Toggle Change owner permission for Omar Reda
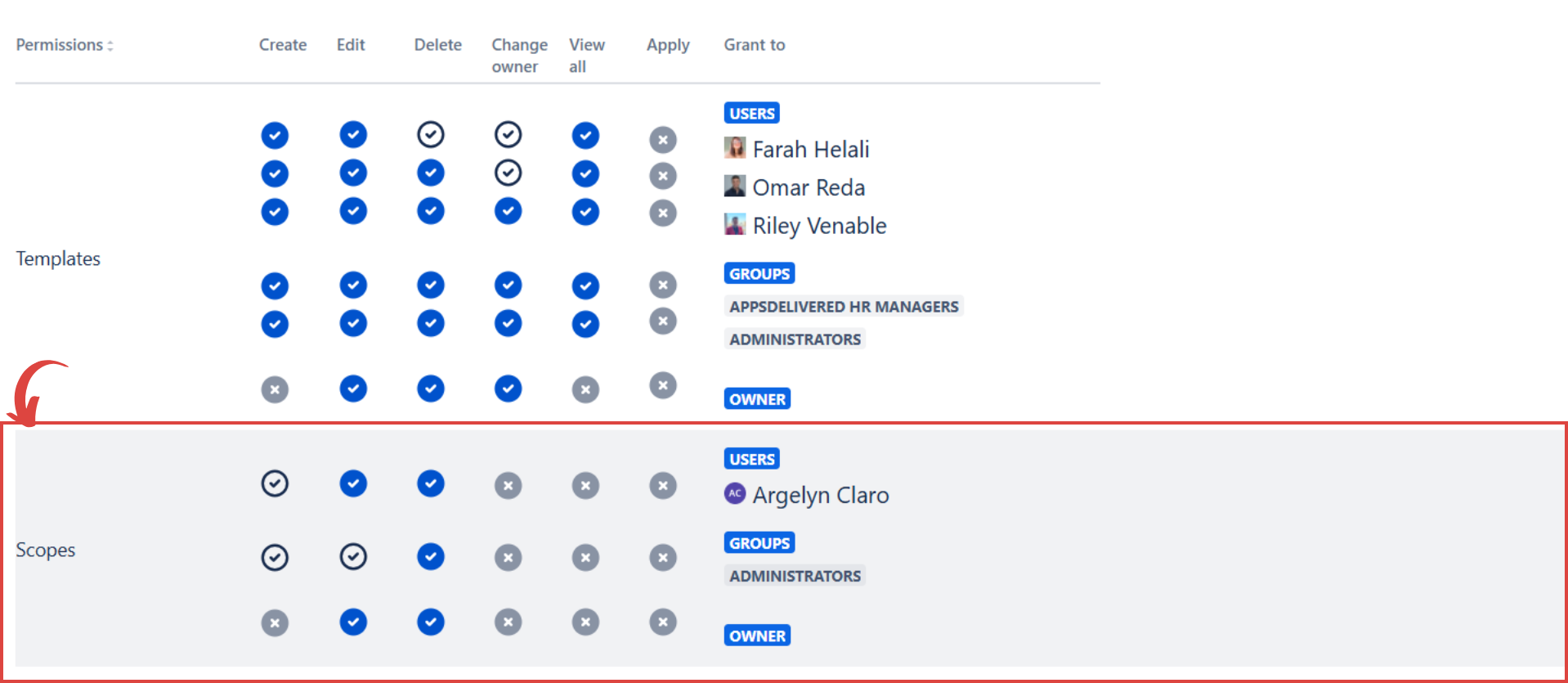This screenshot has height=683, width=1568. click(508, 173)
